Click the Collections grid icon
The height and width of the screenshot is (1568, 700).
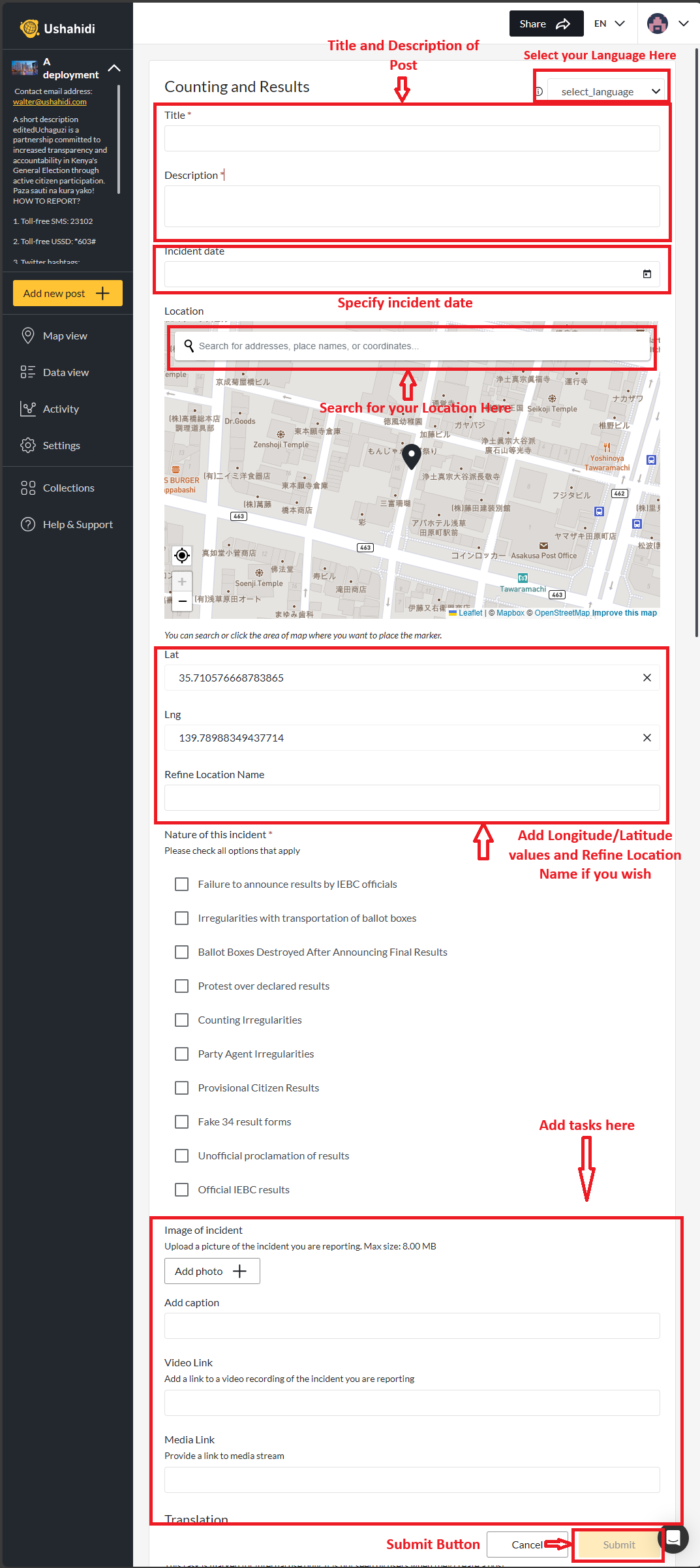pyautogui.click(x=28, y=488)
